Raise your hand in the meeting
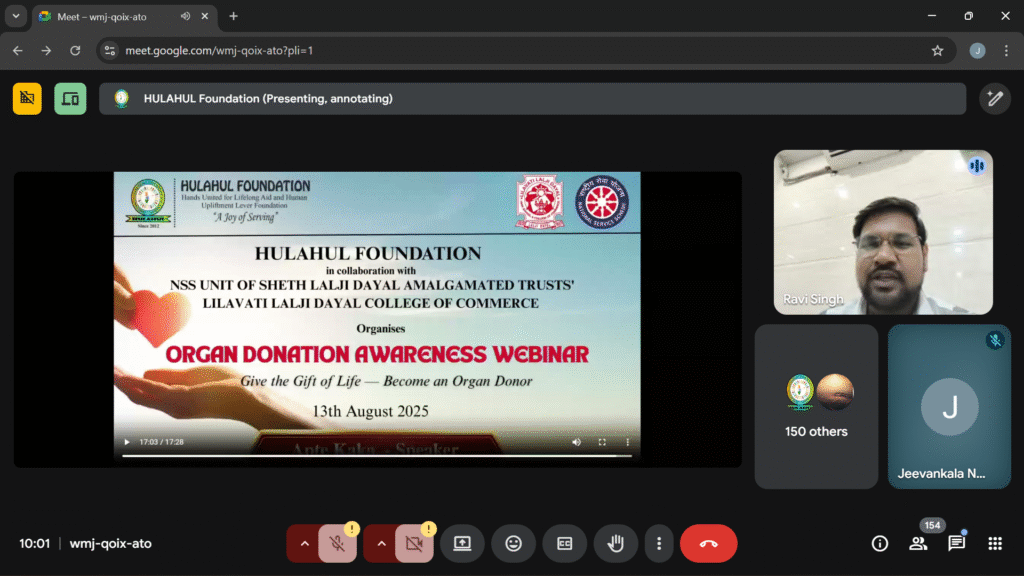The width and height of the screenshot is (1024, 576). [615, 543]
